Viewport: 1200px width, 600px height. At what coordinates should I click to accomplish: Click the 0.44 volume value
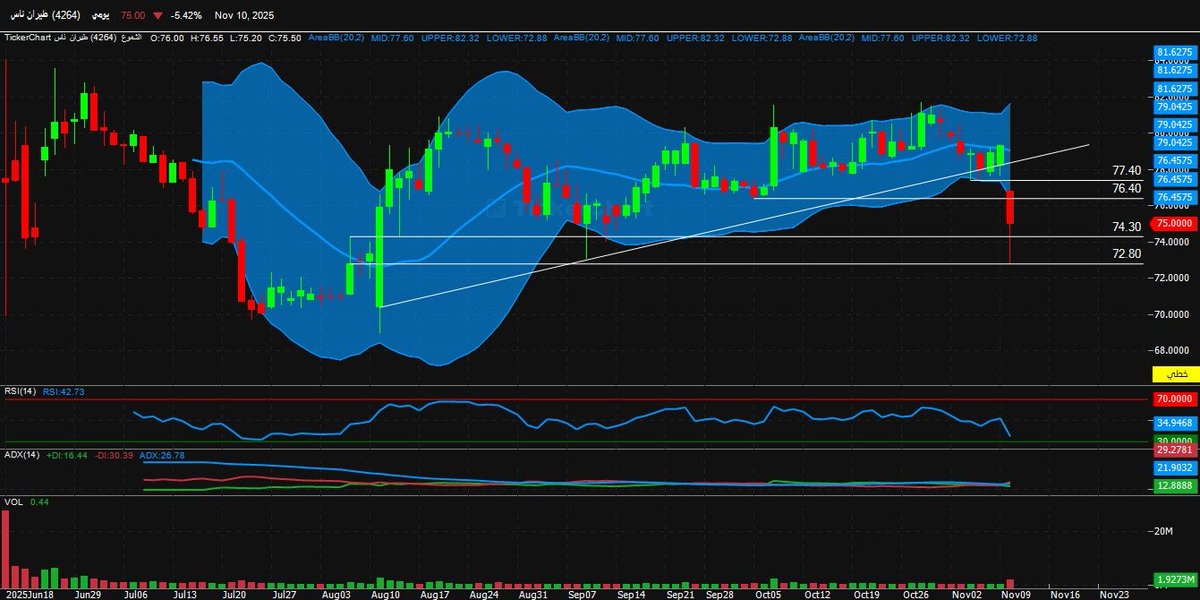pyautogui.click(x=40, y=502)
